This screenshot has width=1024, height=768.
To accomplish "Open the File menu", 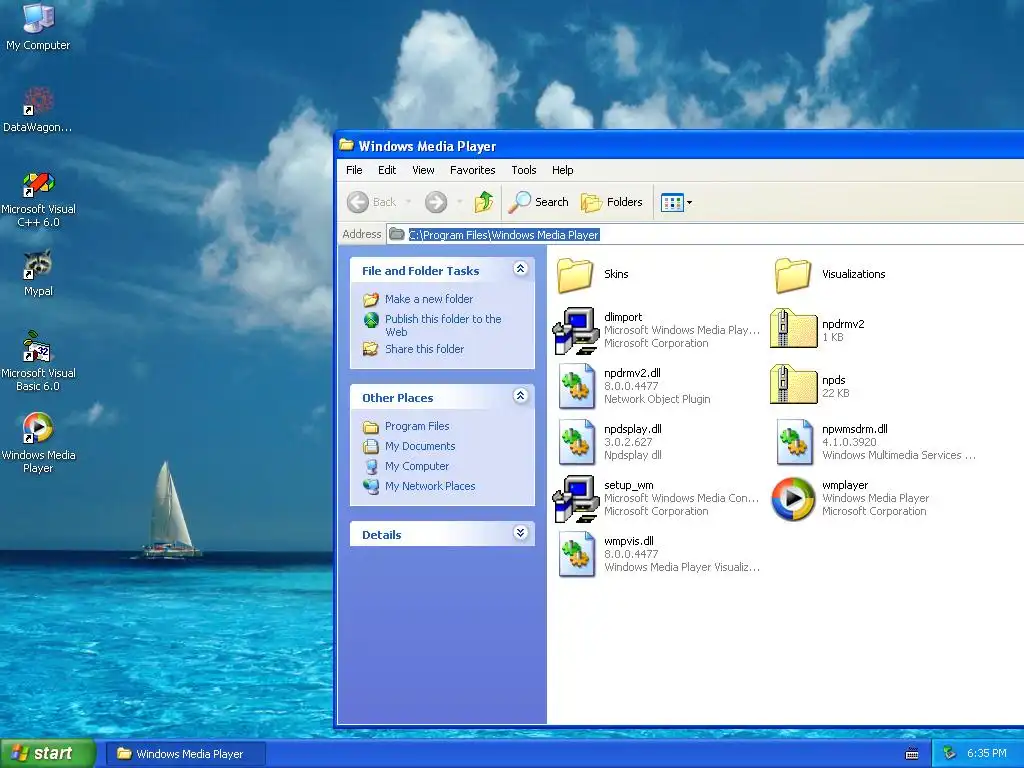I will coord(354,170).
